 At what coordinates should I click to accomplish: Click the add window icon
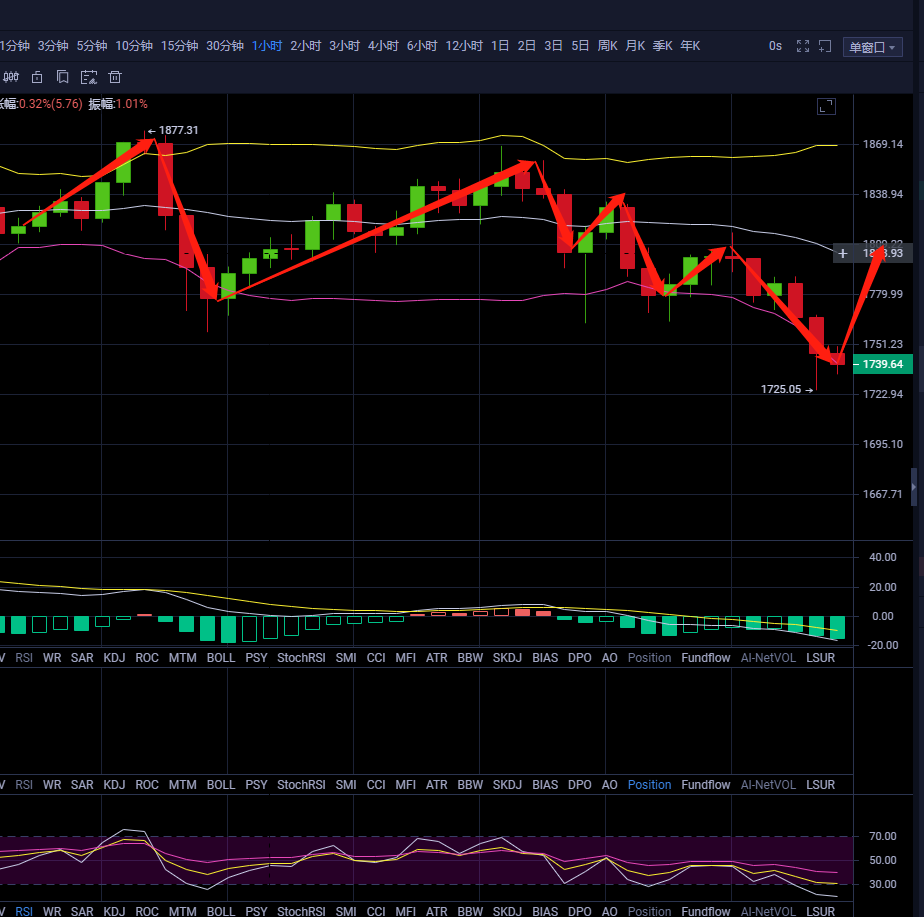(825, 46)
